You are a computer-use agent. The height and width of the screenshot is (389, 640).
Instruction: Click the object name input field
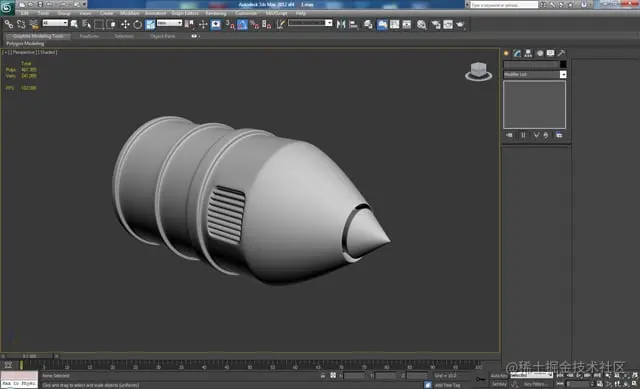pyautogui.click(x=531, y=64)
